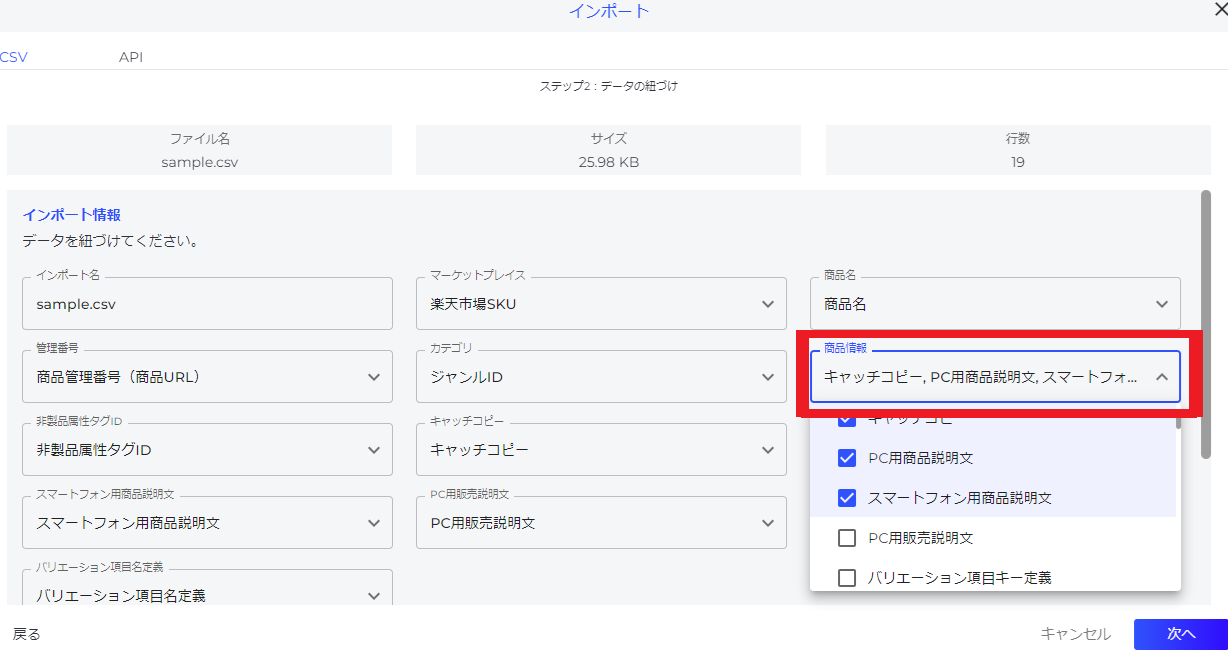Click the ステップ2：データの紐づけ label
The width and height of the screenshot is (1228, 655).
click(608, 86)
